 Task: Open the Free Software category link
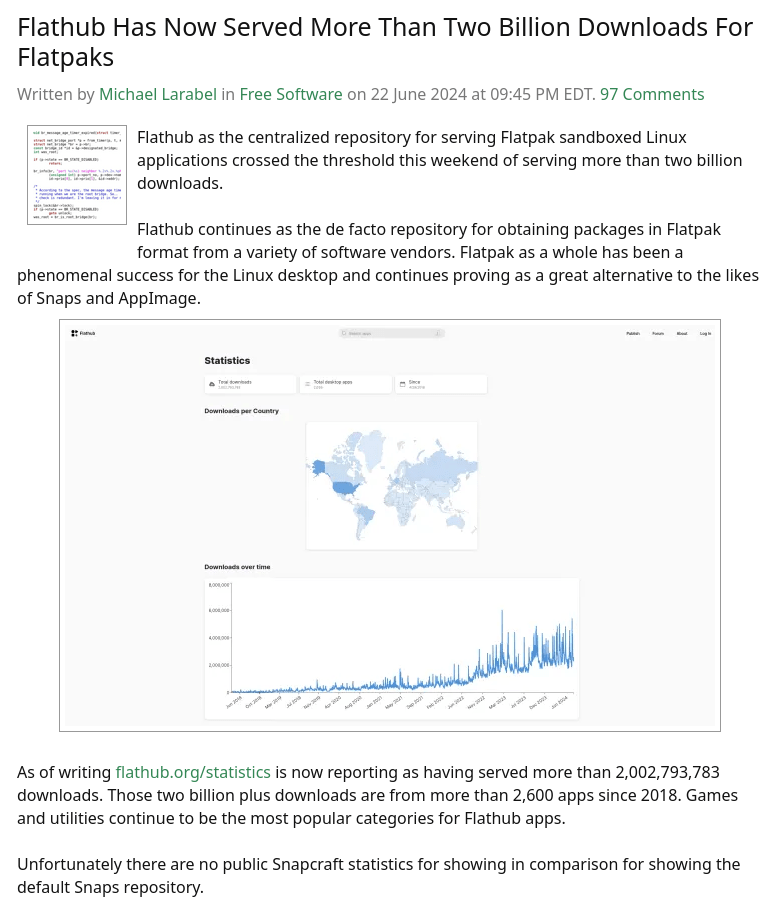291,94
